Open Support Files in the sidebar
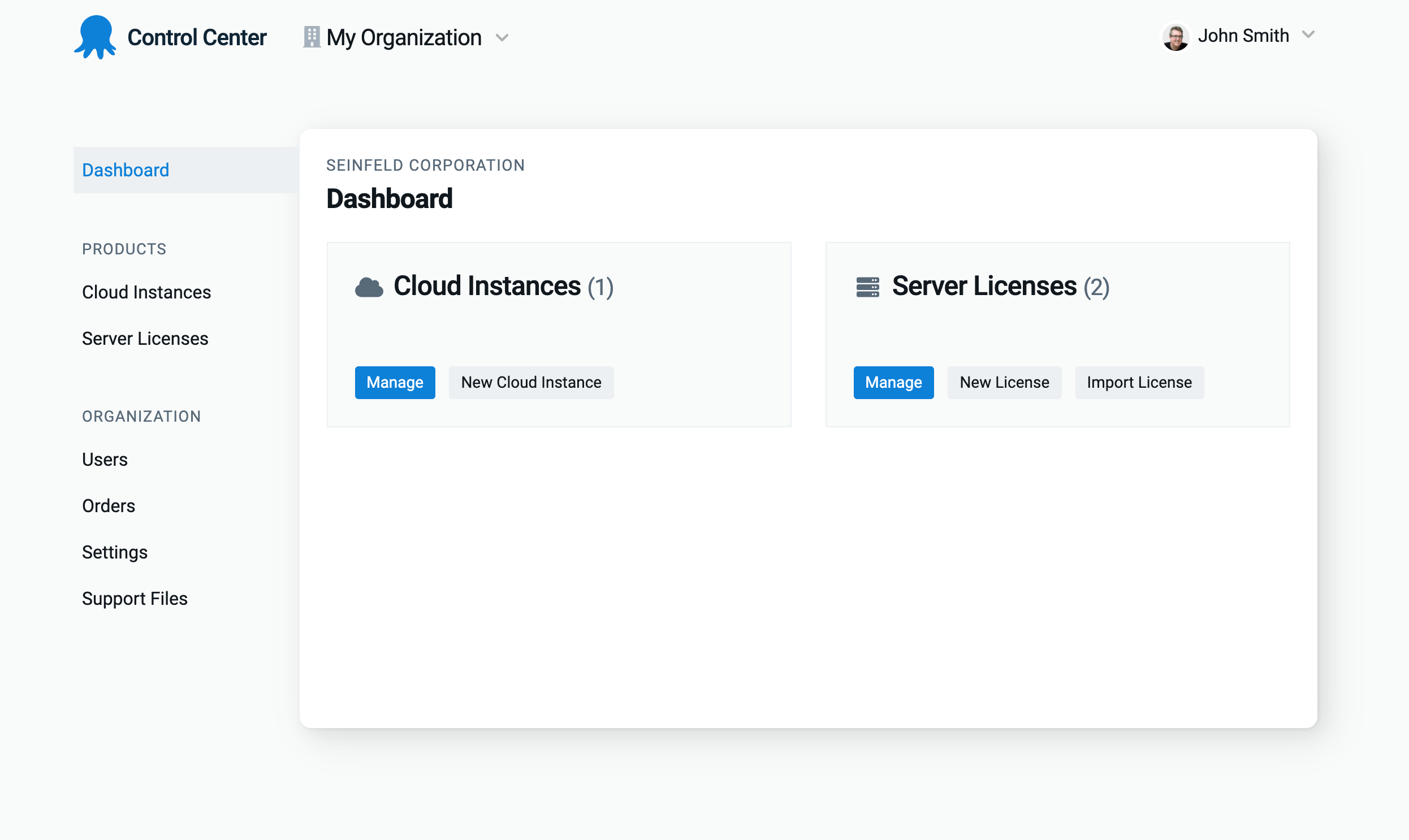Screen dimensions: 1409x840 (x=135, y=598)
